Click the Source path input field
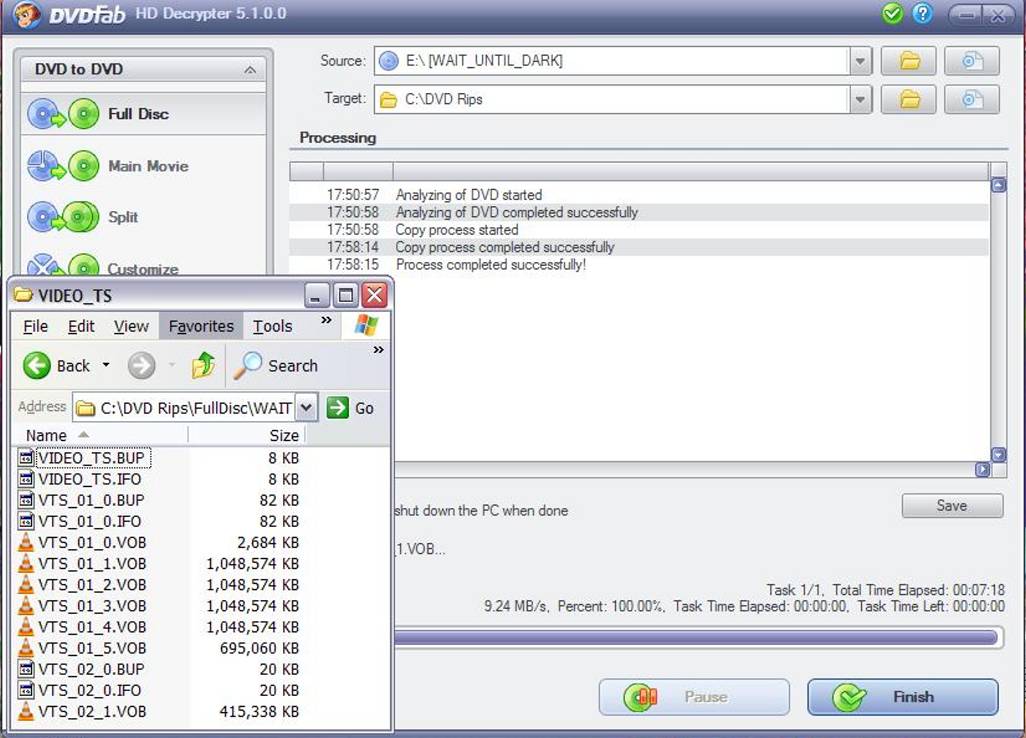1026x738 pixels. 612,61
